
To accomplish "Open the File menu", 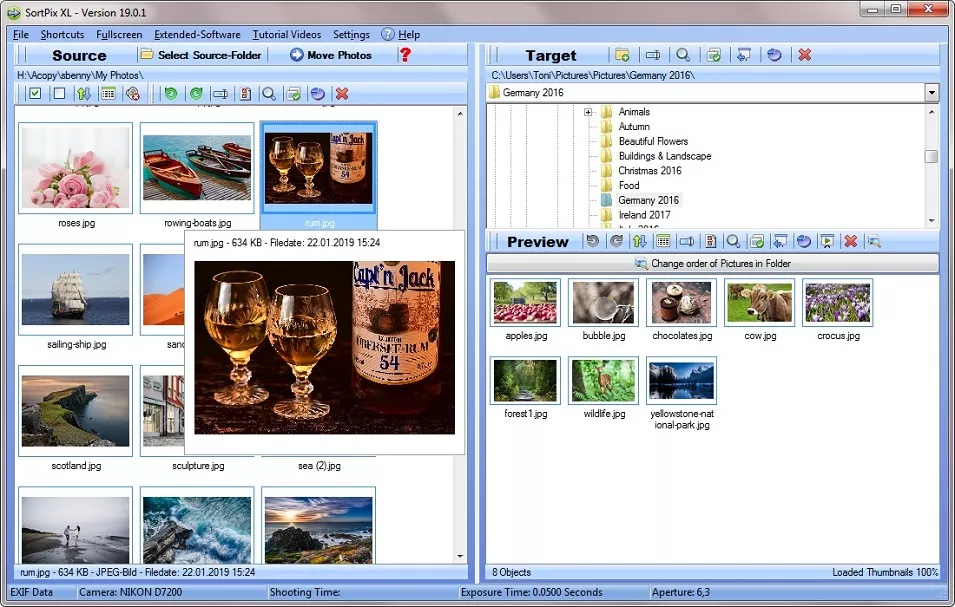I will pos(21,35).
